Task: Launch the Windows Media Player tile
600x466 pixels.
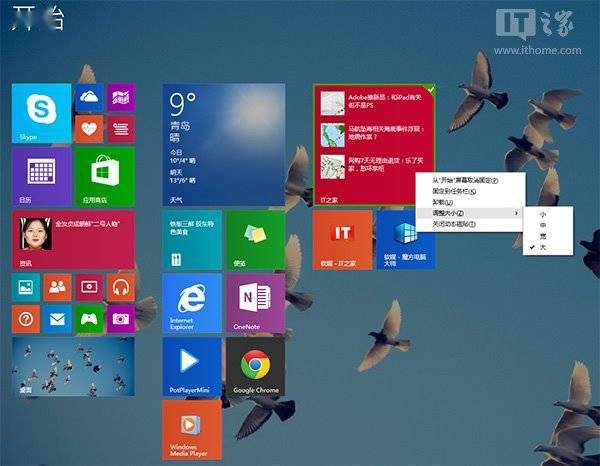Action: (192, 430)
